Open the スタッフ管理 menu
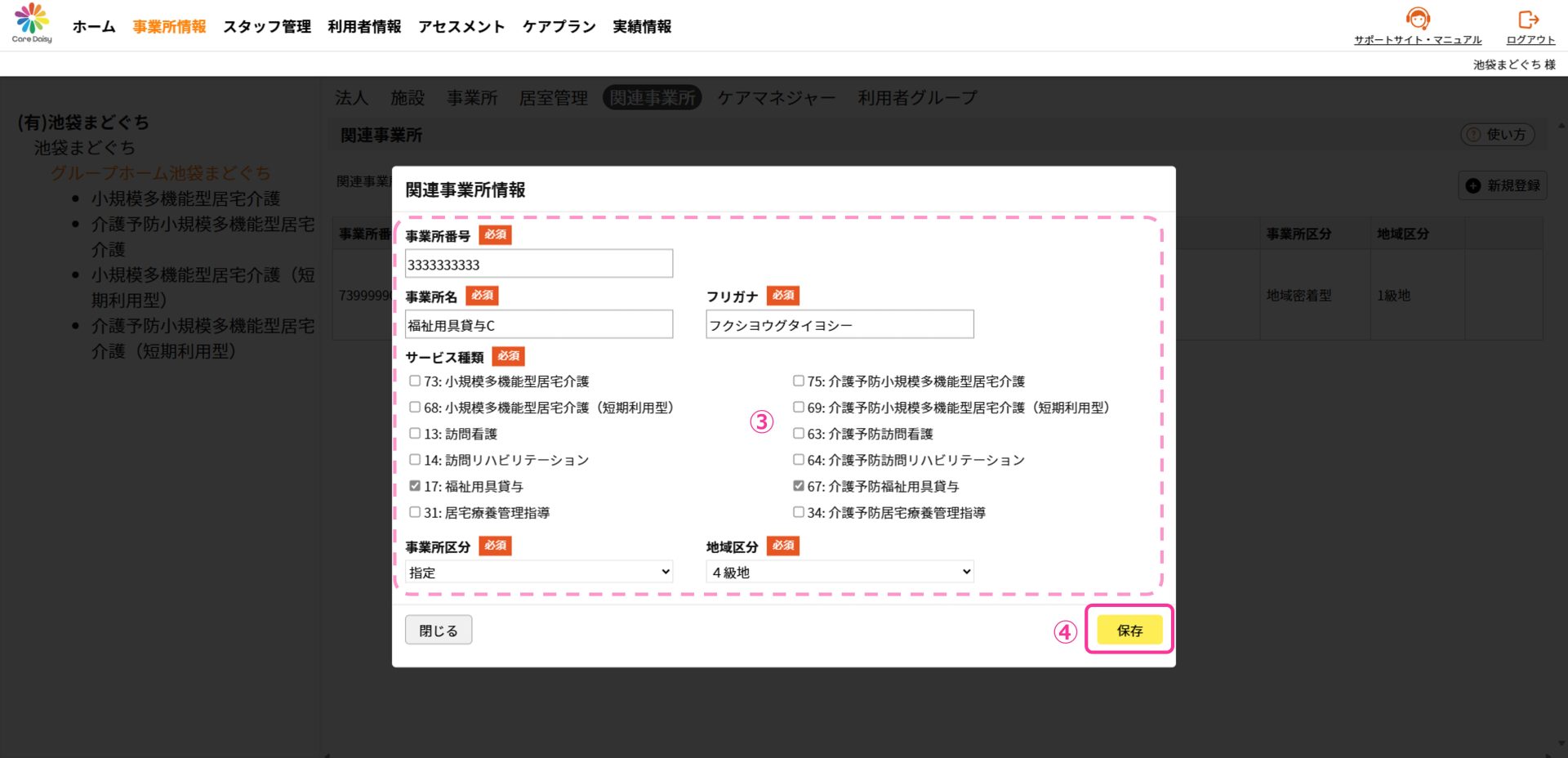Viewport: 1568px width, 758px height. 267,27
